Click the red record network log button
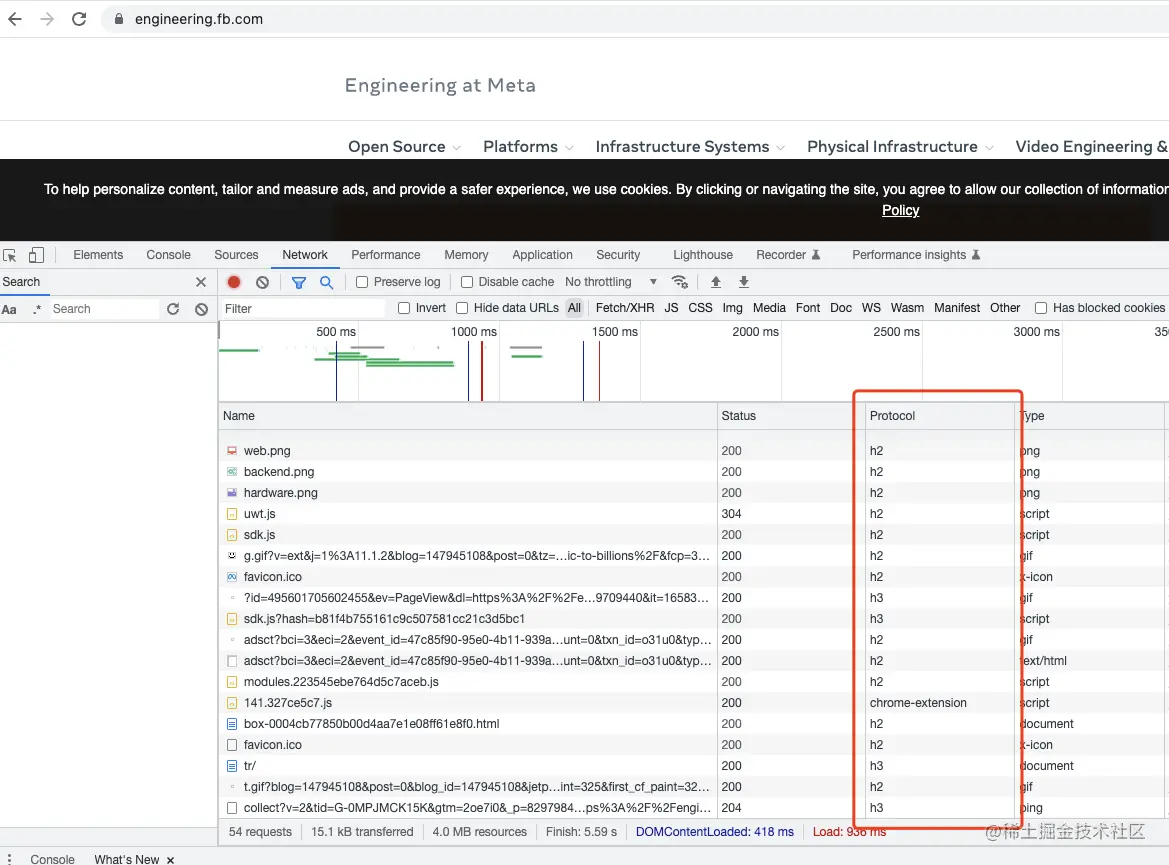 pyautogui.click(x=234, y=282)
